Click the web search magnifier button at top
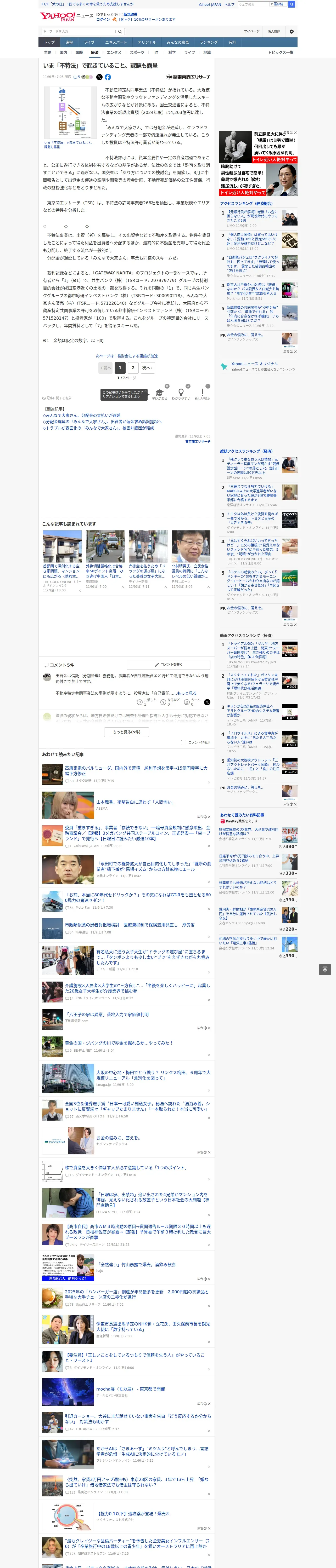This screenshot has width=336, height=1568. click(292, 4)
